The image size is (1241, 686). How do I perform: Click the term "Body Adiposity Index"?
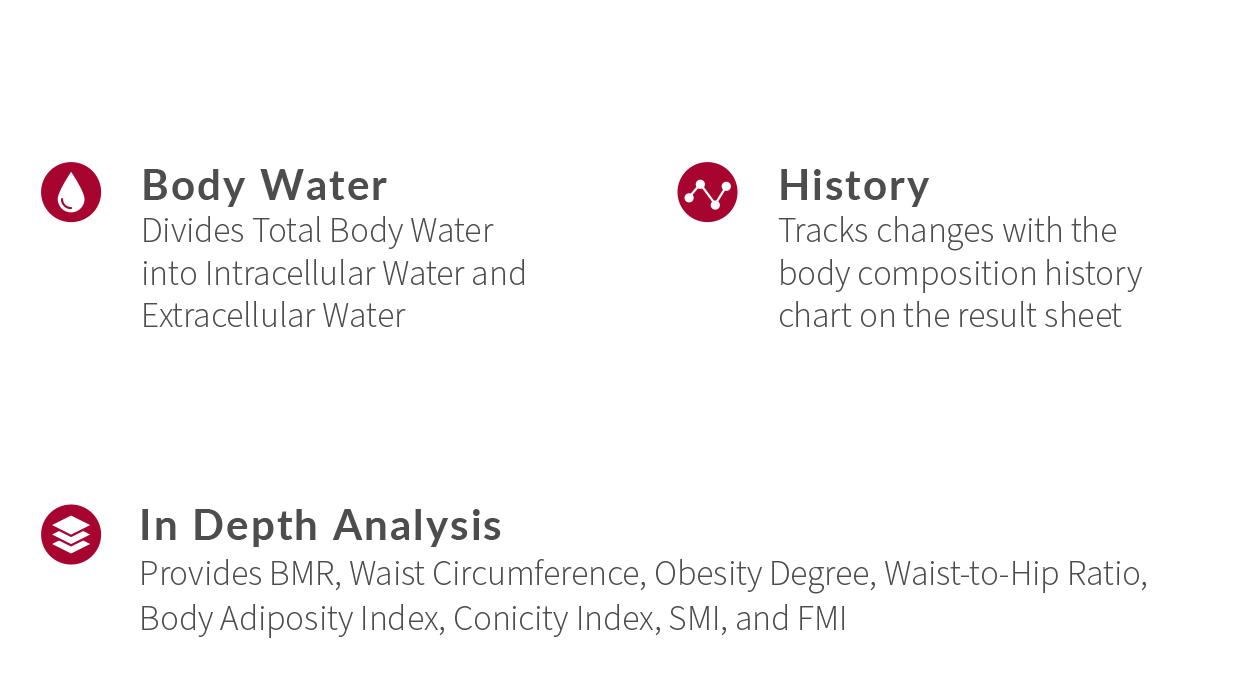(289, 618)
